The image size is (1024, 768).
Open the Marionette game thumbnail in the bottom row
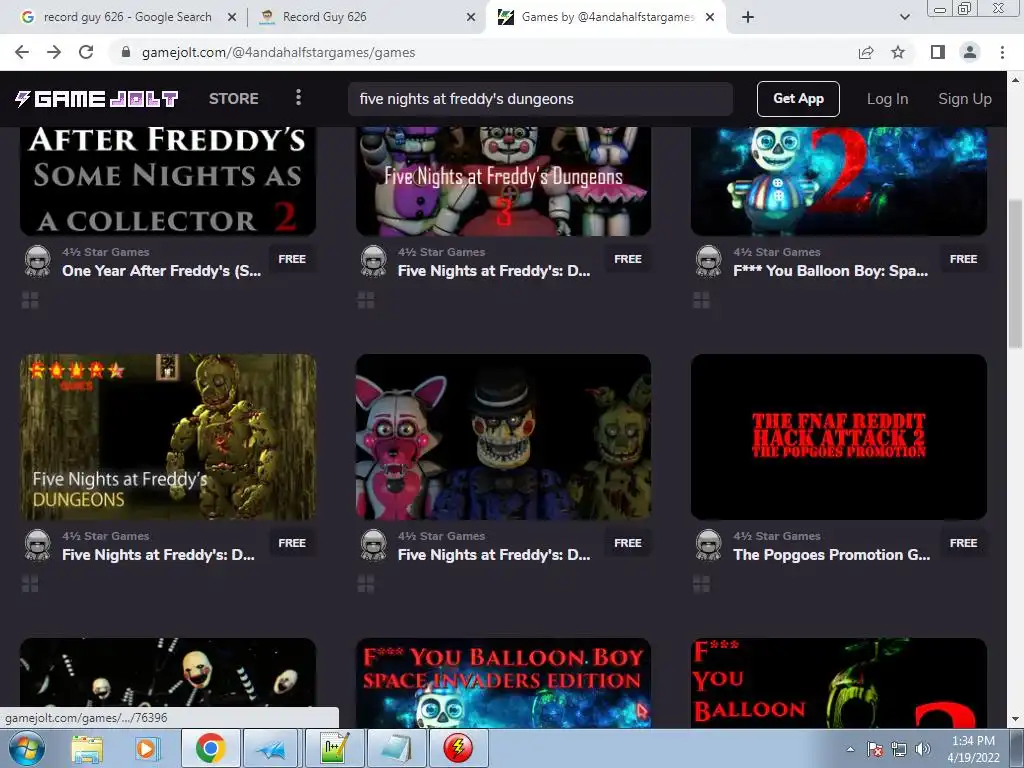click(168, 673)
